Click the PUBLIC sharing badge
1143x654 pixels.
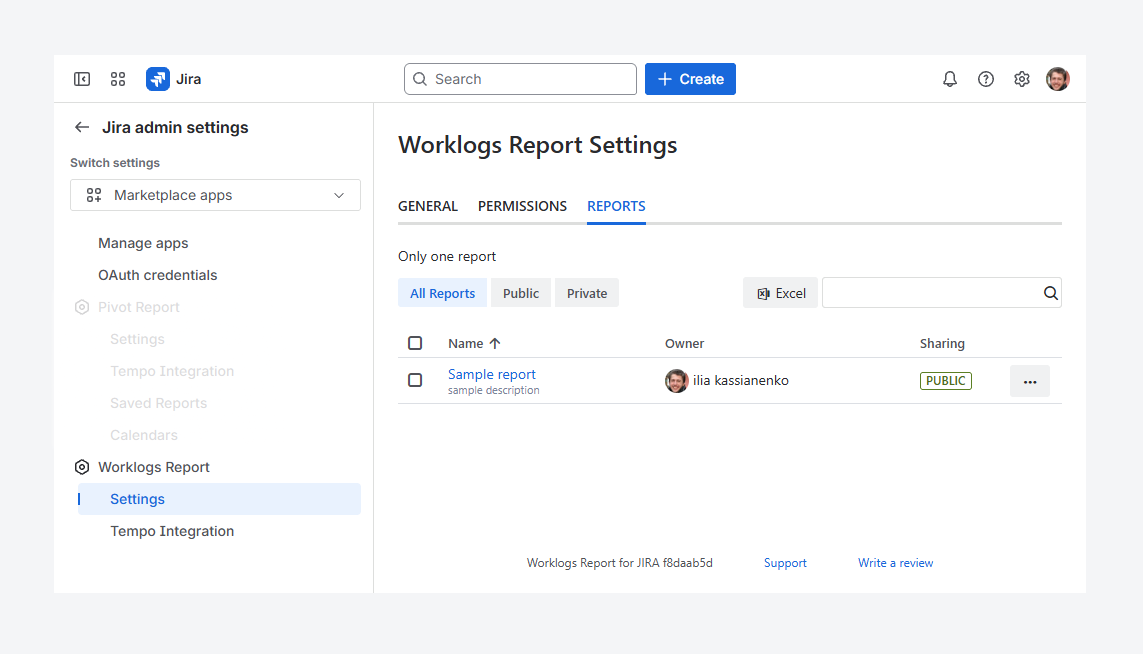(945, 381)
